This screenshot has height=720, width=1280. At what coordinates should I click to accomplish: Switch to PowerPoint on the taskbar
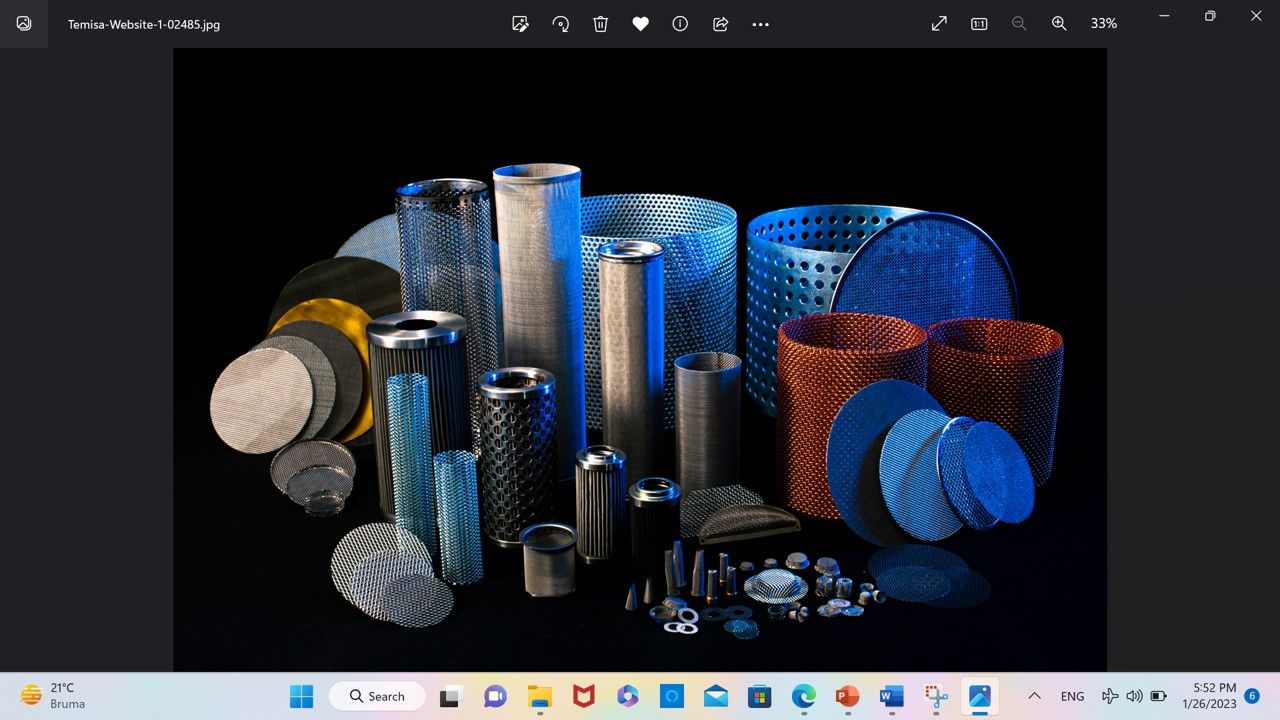[x=848, y=696]
